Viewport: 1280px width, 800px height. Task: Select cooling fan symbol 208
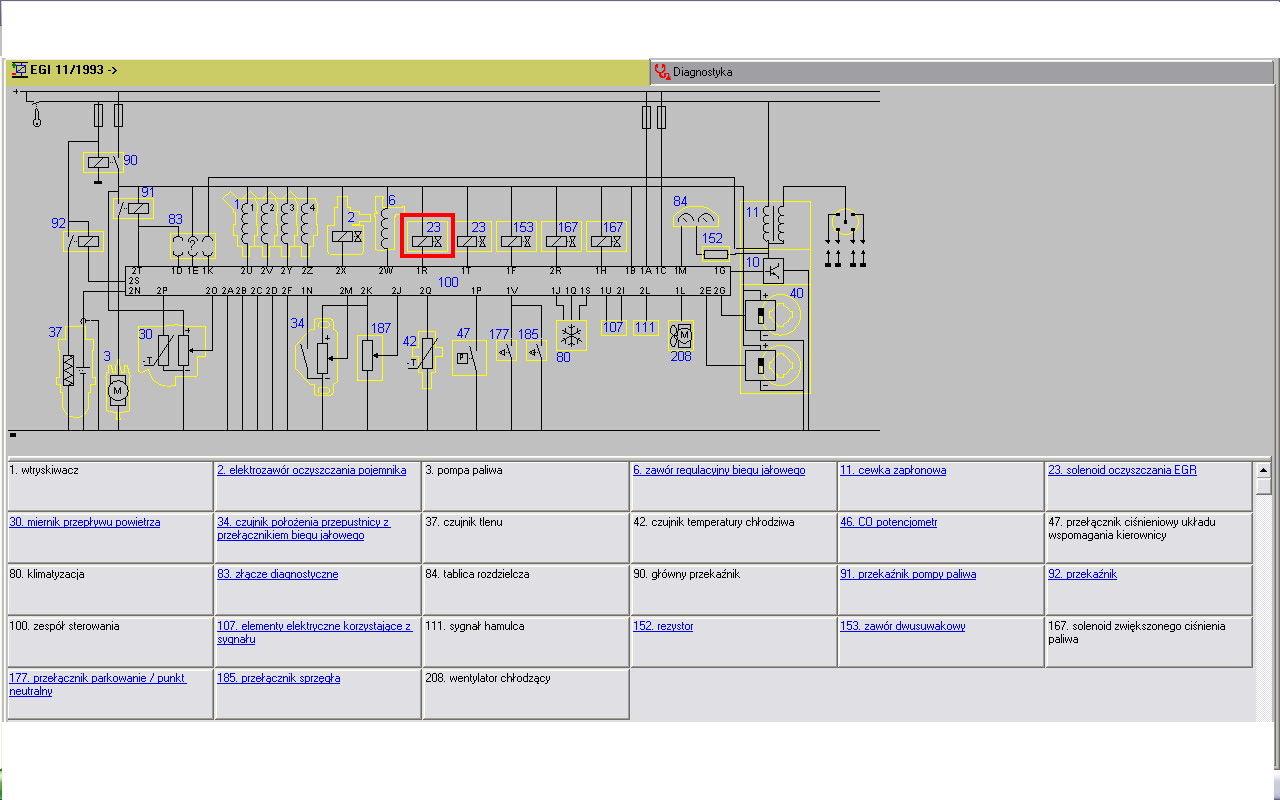[681, 334]
